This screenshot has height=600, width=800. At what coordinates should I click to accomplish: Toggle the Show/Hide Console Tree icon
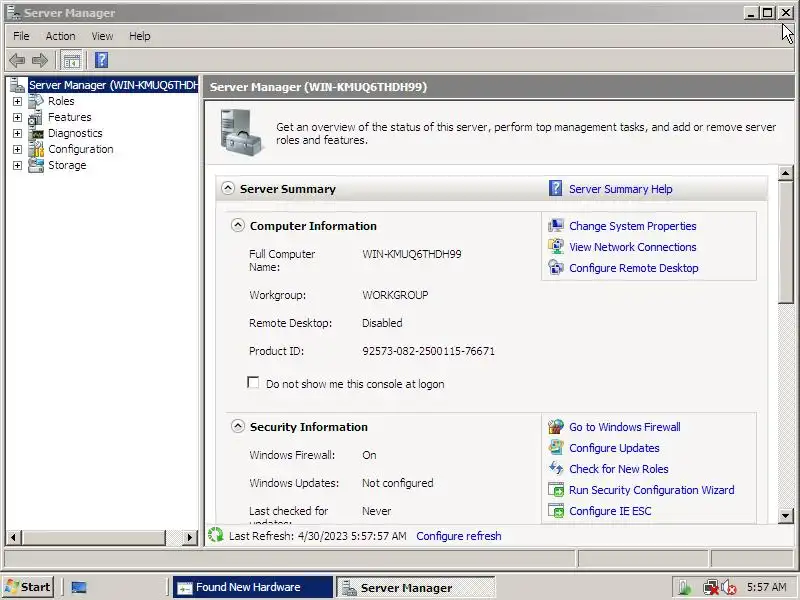71,60
